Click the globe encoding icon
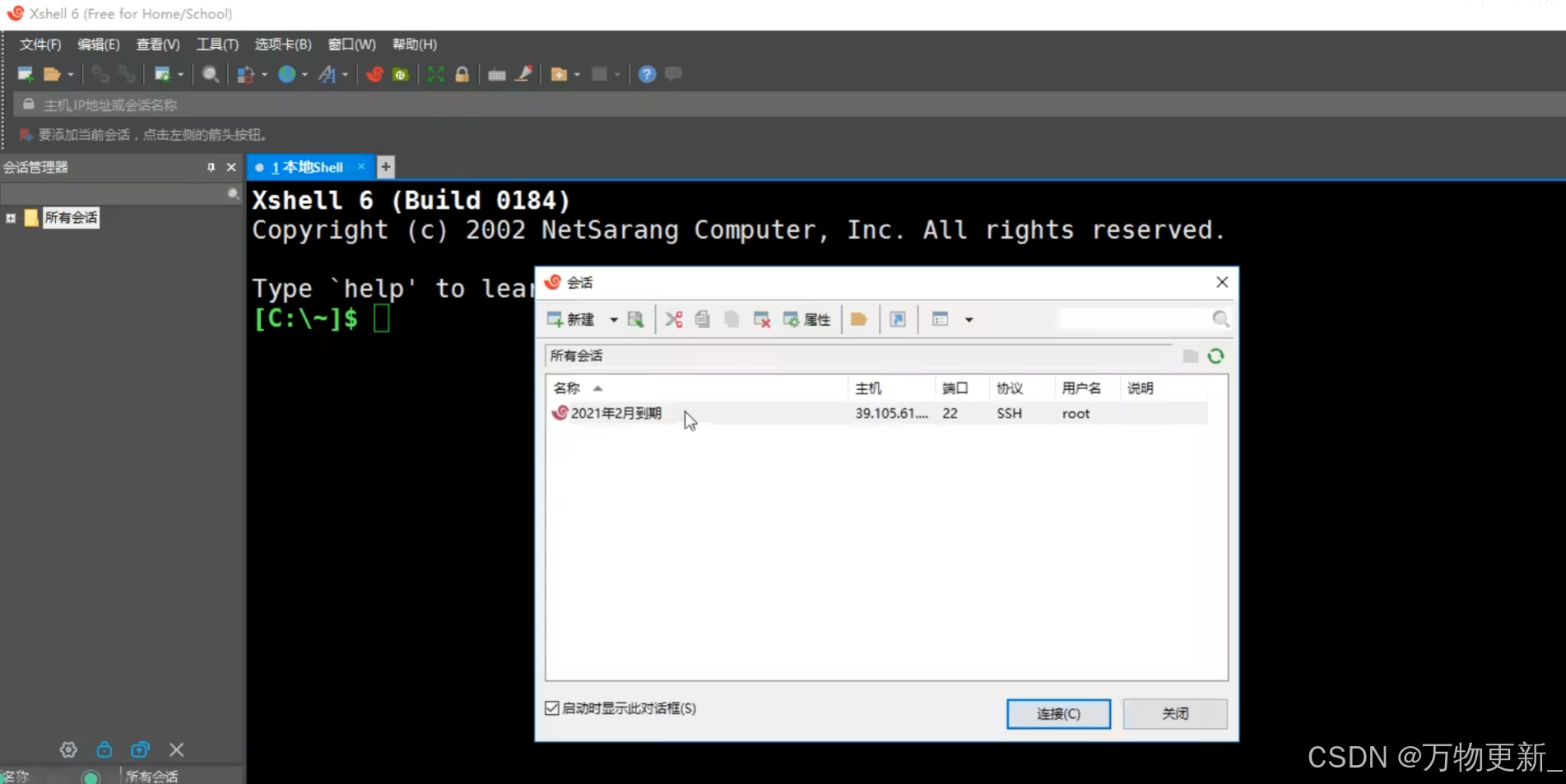Screen dimensions: 1566x784 point(286,74)
